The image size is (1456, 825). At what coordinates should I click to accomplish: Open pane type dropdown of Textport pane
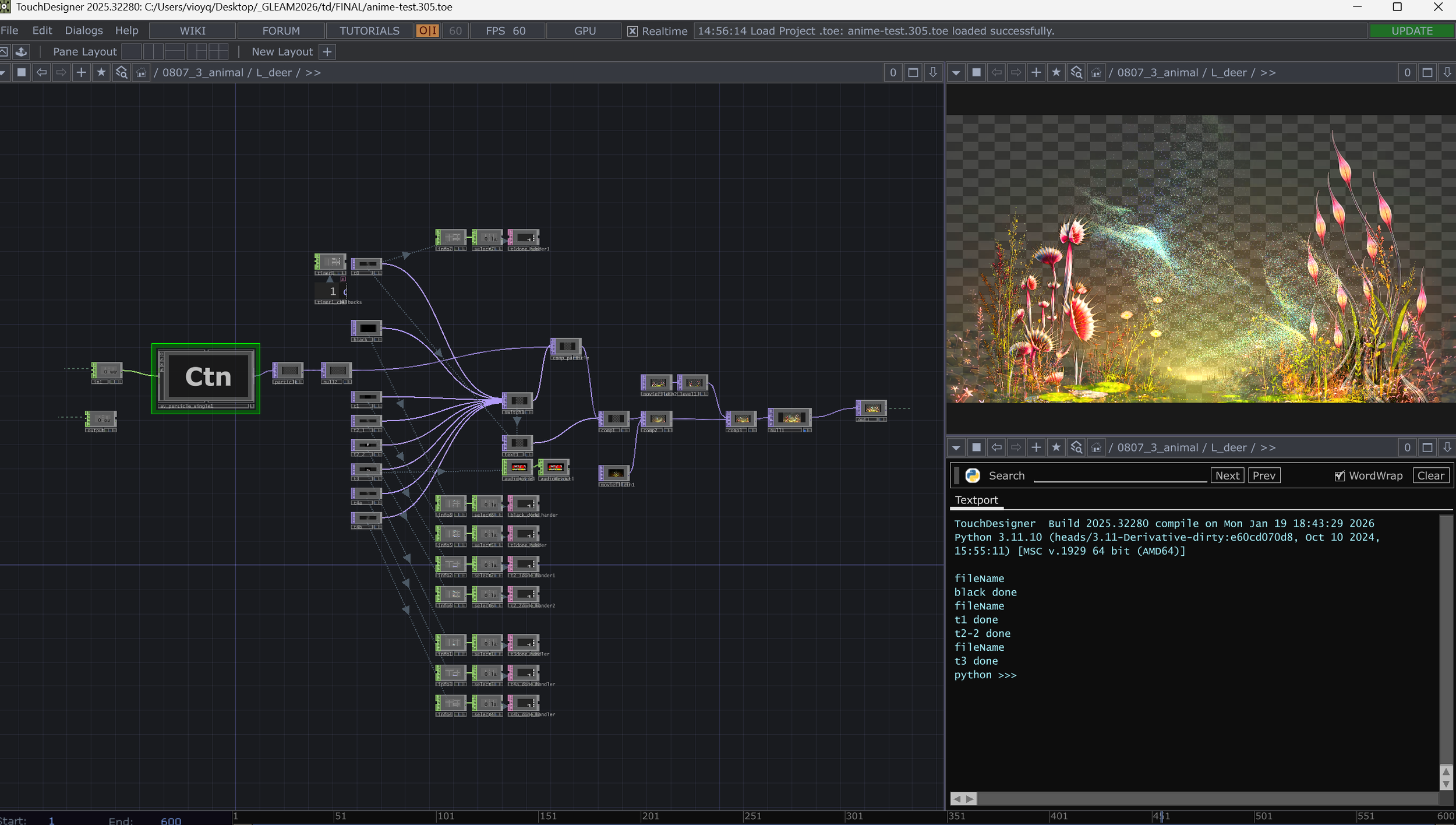pos(956,447)
